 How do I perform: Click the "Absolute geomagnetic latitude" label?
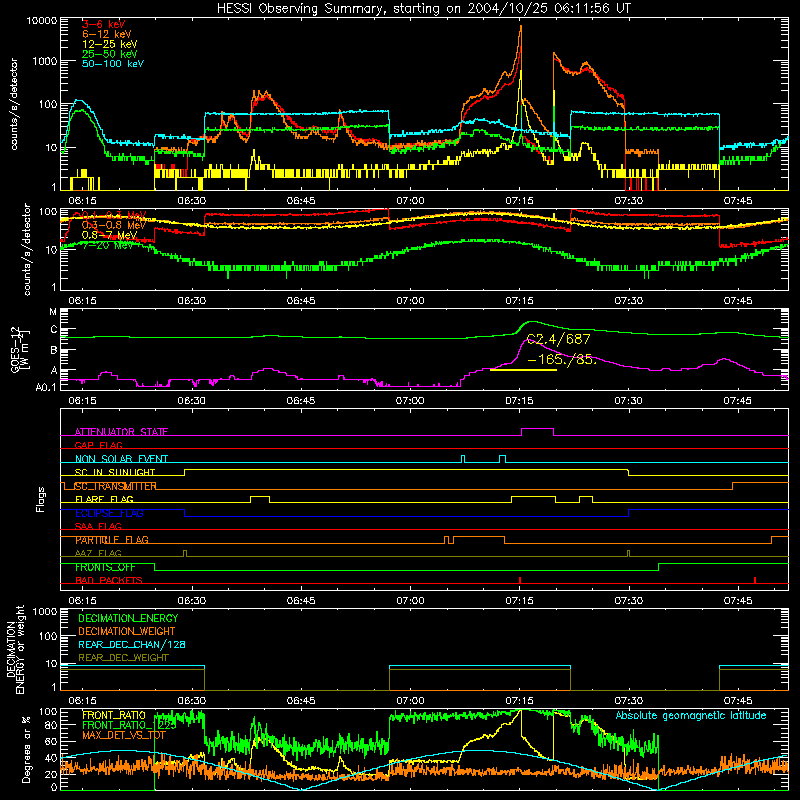point(691,715)
